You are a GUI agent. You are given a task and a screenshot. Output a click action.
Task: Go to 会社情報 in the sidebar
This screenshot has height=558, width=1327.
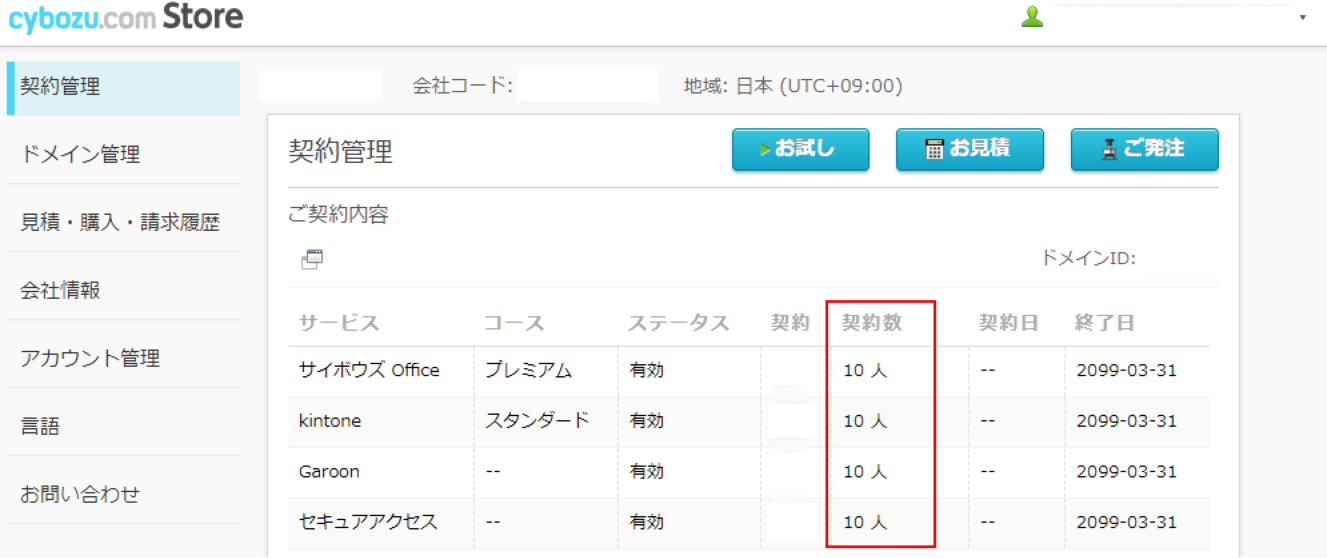click(61, 291)
